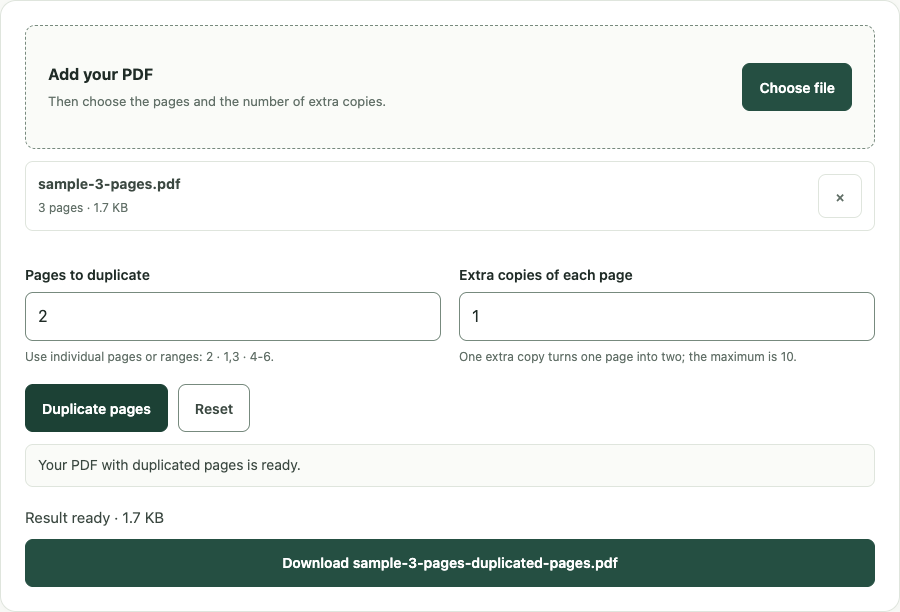
Task: Focus the Extra copies of each page field
Action: 667,316
